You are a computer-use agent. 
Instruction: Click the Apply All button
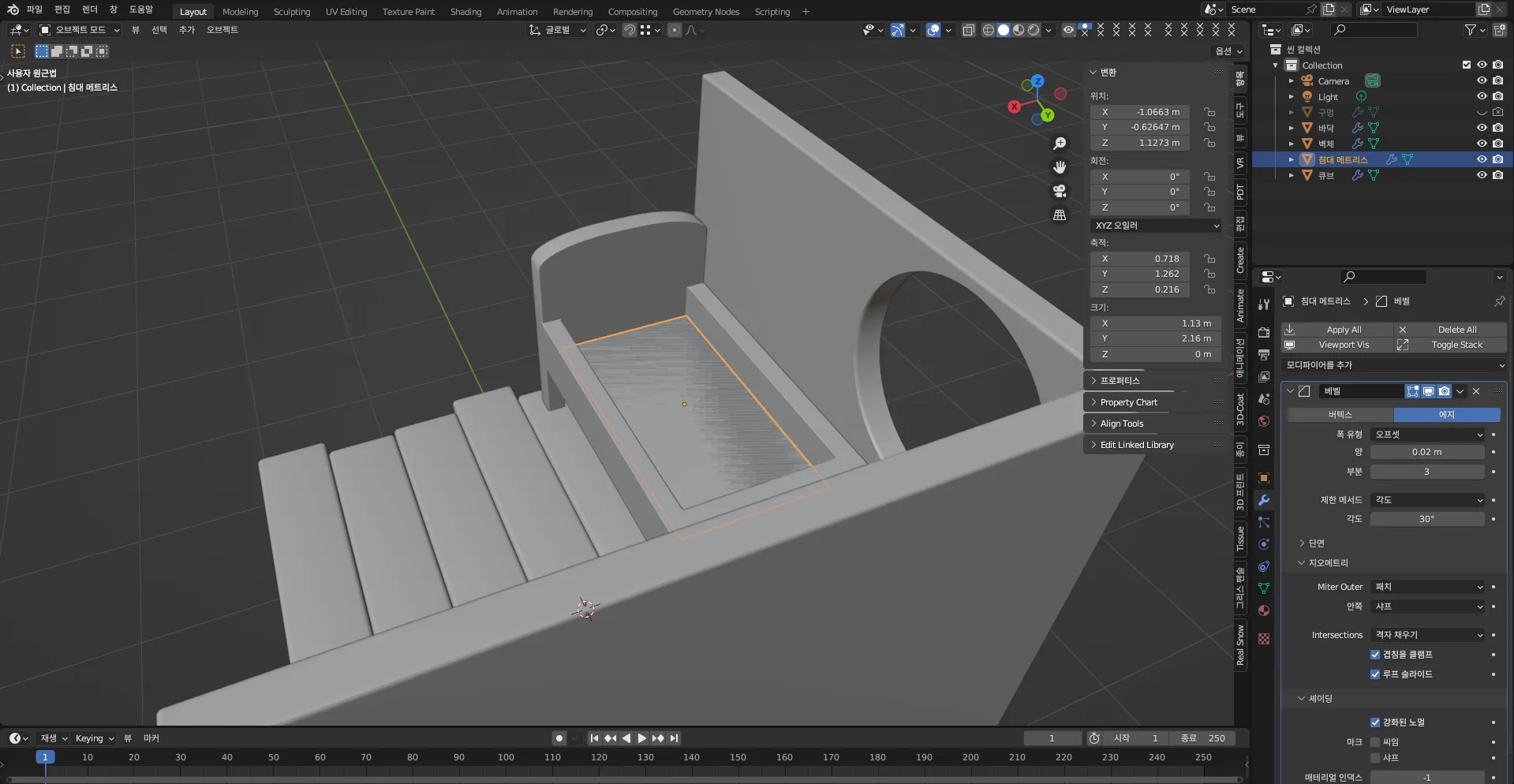[1343, 330]
